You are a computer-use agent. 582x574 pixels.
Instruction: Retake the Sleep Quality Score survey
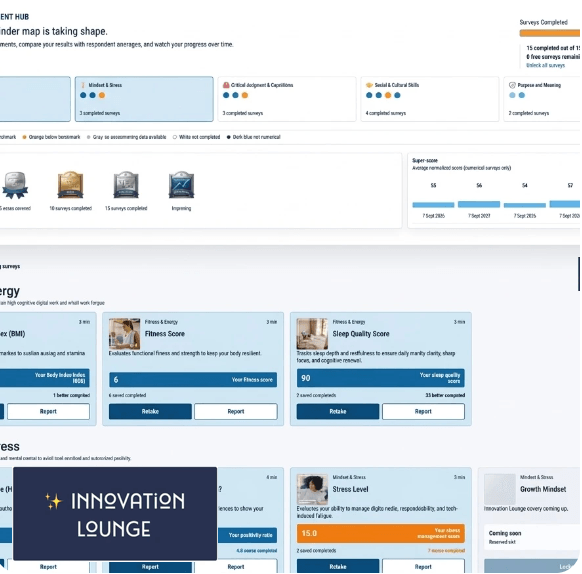coord(338,411)
